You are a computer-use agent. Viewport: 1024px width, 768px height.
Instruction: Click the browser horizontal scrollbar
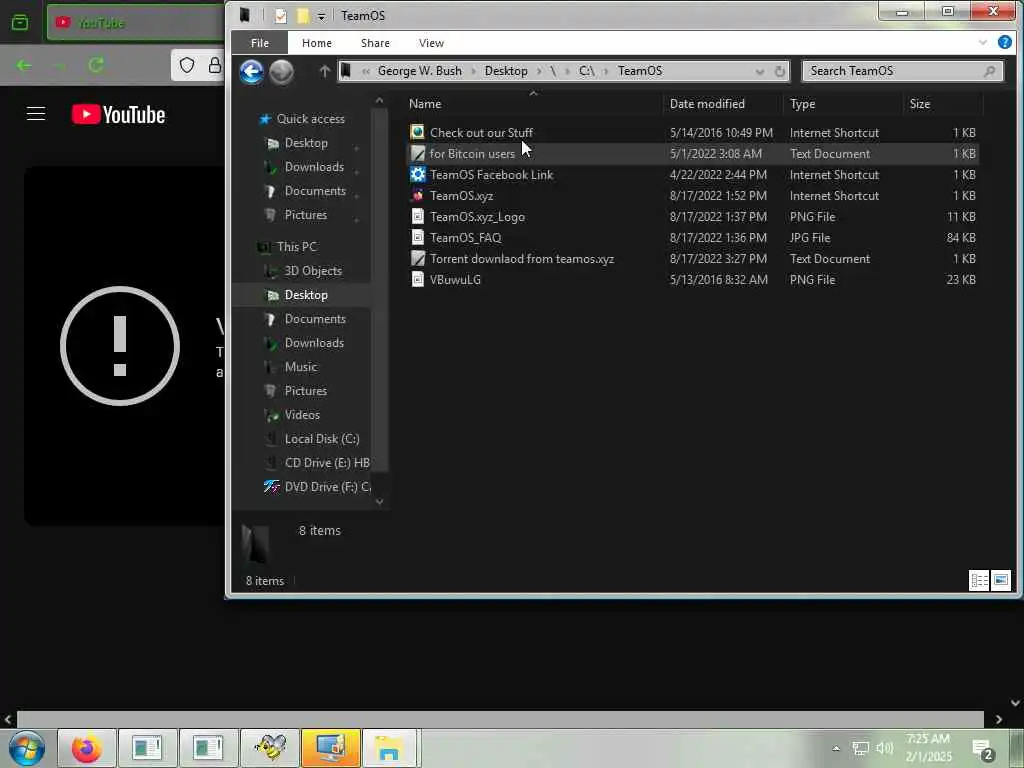point(500,719)
